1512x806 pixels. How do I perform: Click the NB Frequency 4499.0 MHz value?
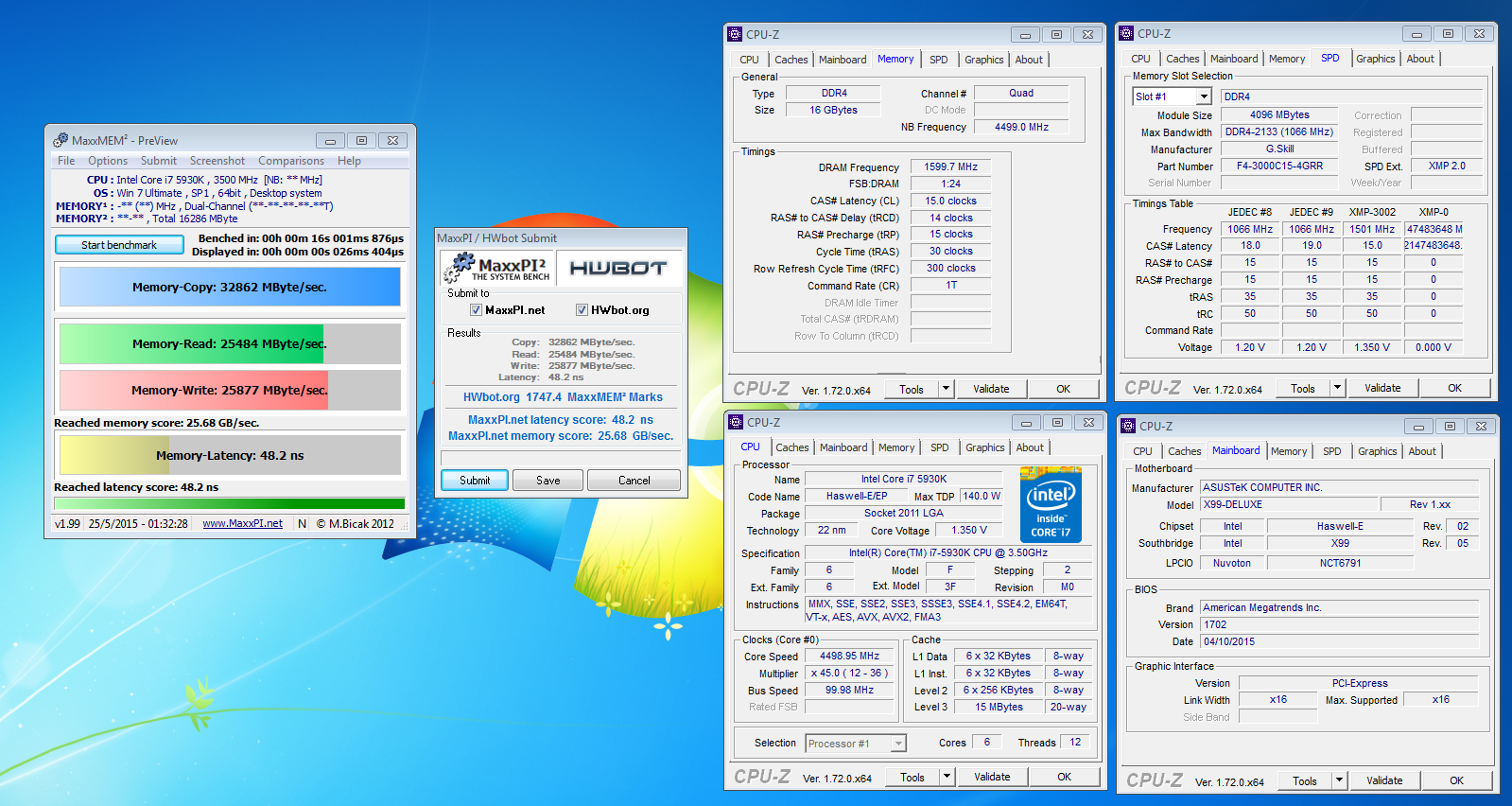point(1021,127)
